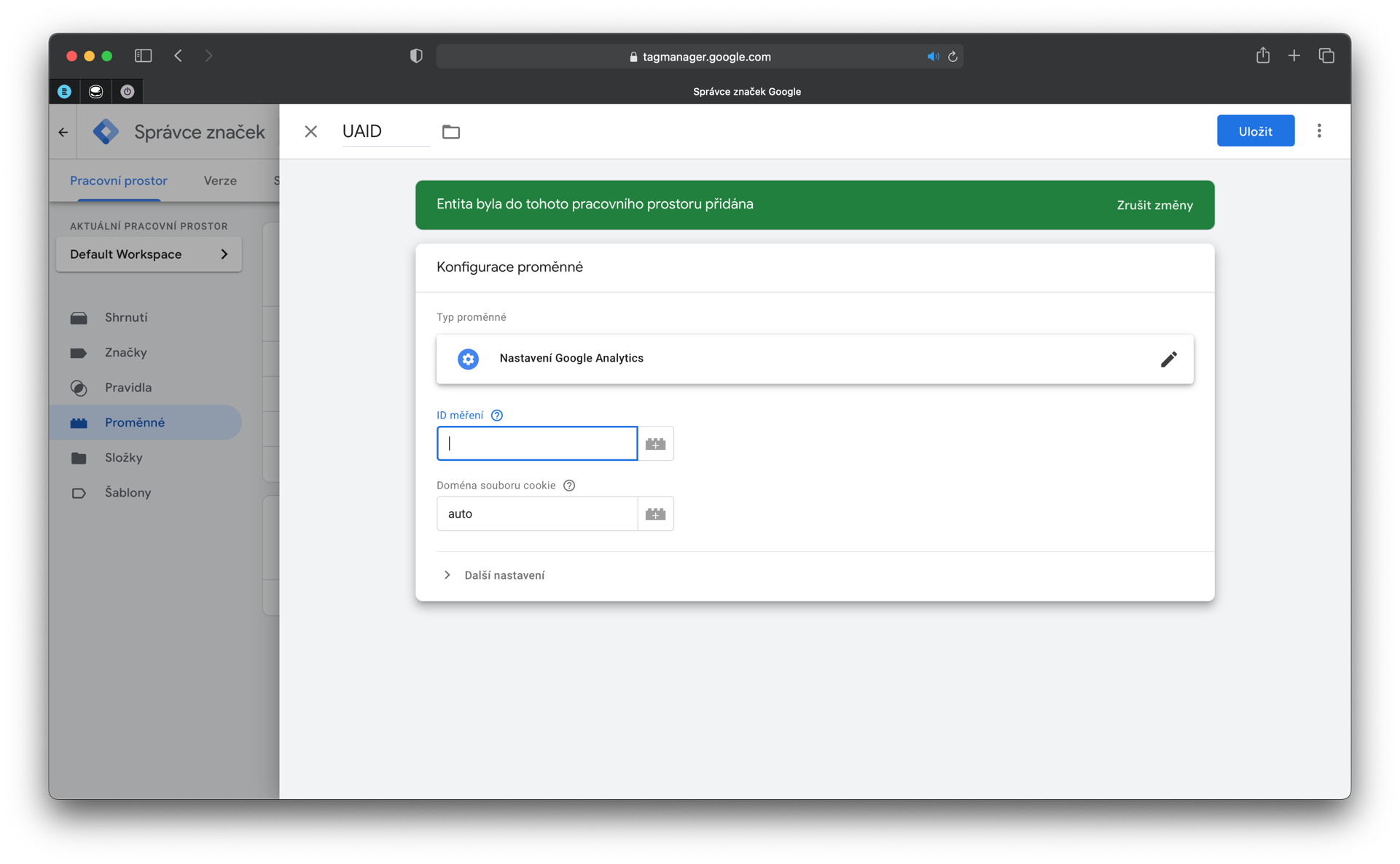Open the folder icon next to UAID
This screenshot has height=864, width=1400.
451,132
